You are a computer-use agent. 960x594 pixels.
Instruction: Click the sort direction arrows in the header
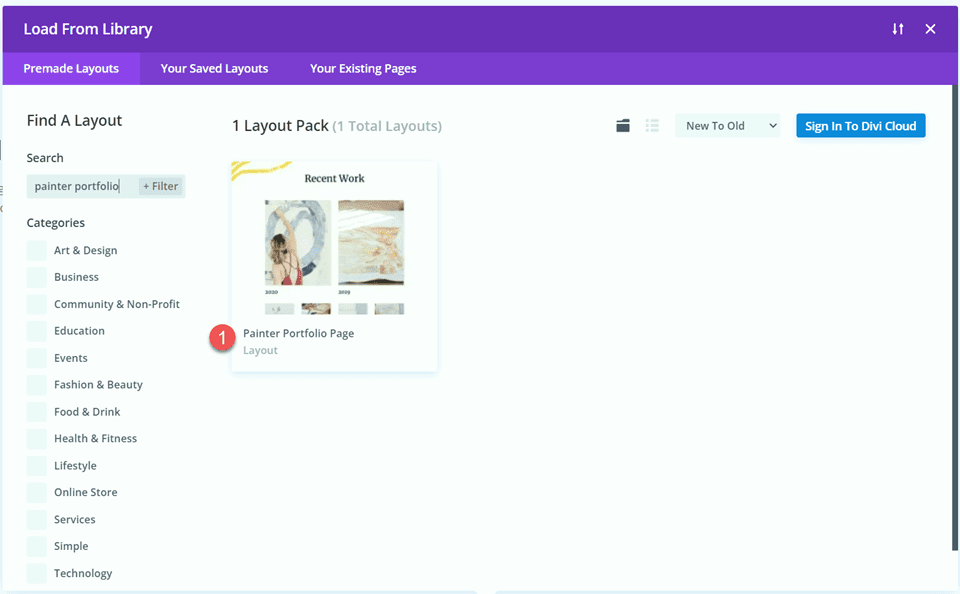pyautogui.click(x=898, y=29)
